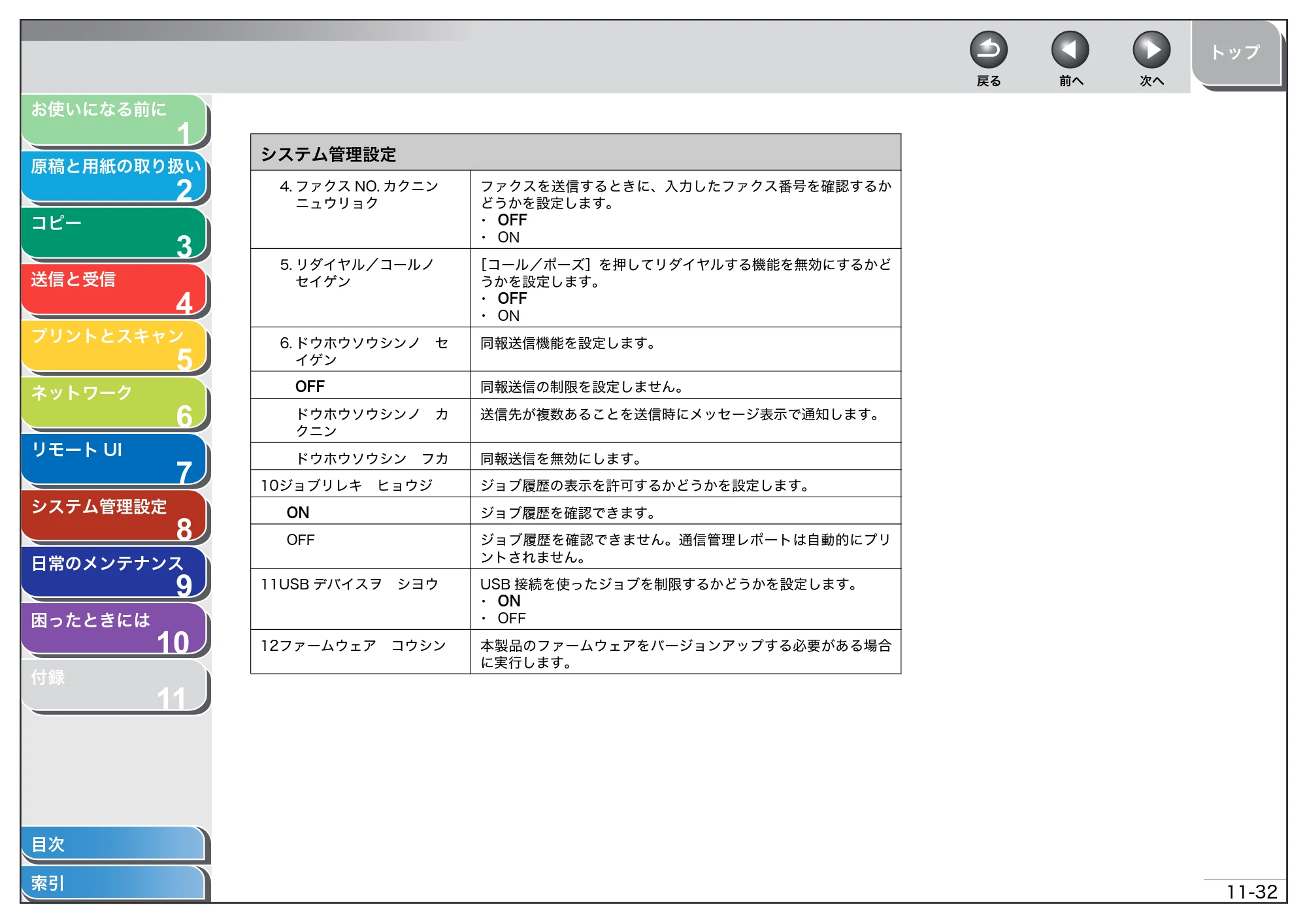The width and height of the screenshot is (1307, 924).
Task: Select chapter 4 送信と受信
Action: 114,290
